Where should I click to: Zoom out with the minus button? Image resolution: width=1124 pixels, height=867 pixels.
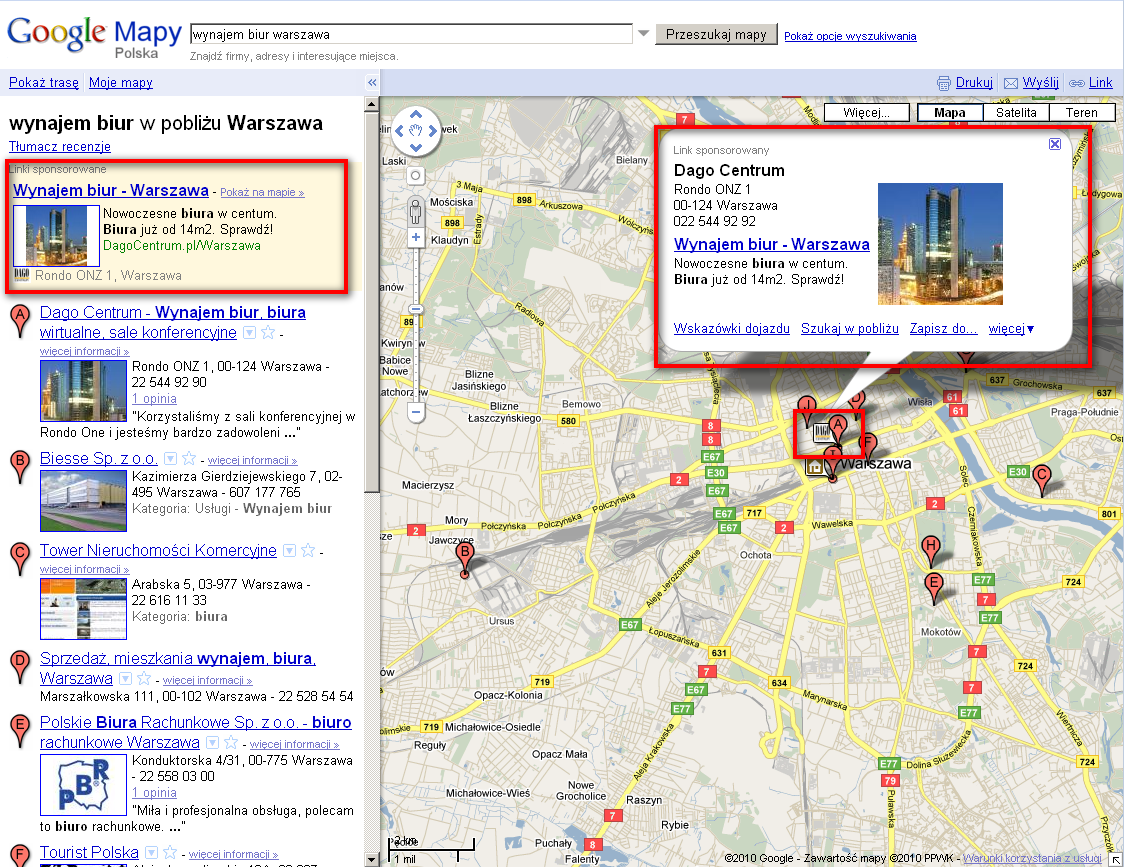[x=416, y=412]
